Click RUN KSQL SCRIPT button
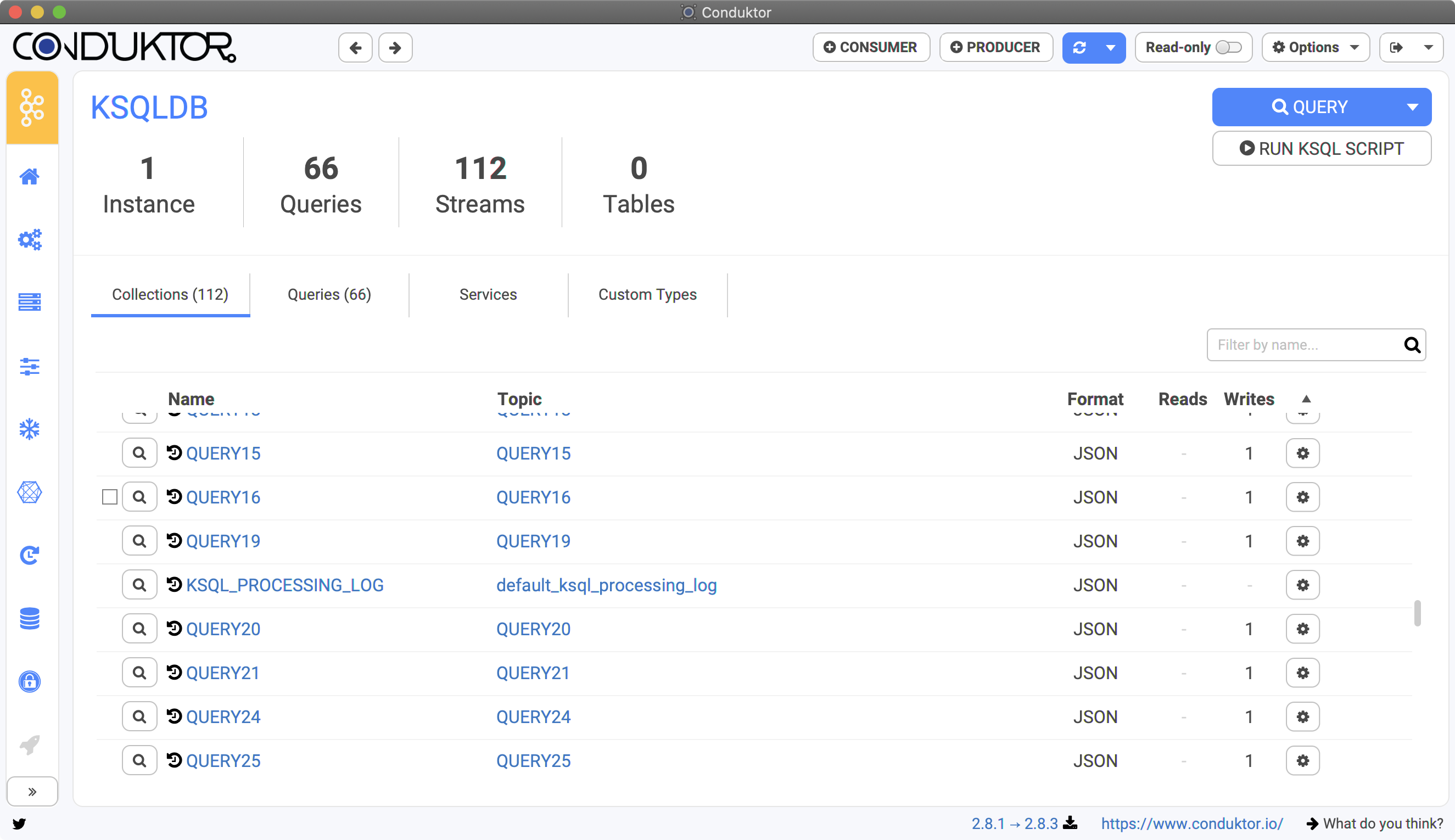The image size is (1455, 840). click(1322, 148)
